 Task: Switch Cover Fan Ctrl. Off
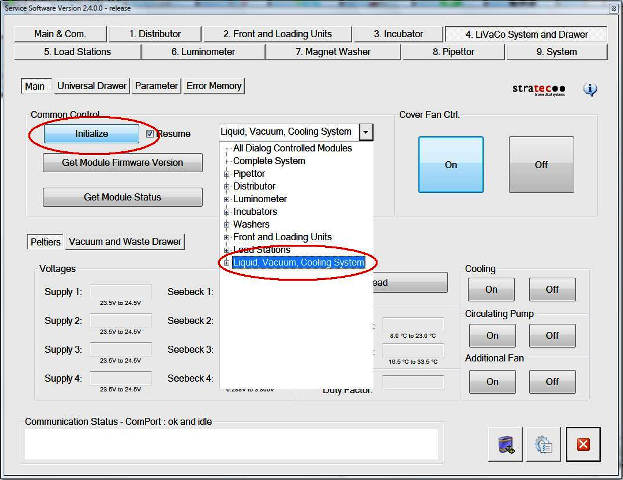pos(541,164)
